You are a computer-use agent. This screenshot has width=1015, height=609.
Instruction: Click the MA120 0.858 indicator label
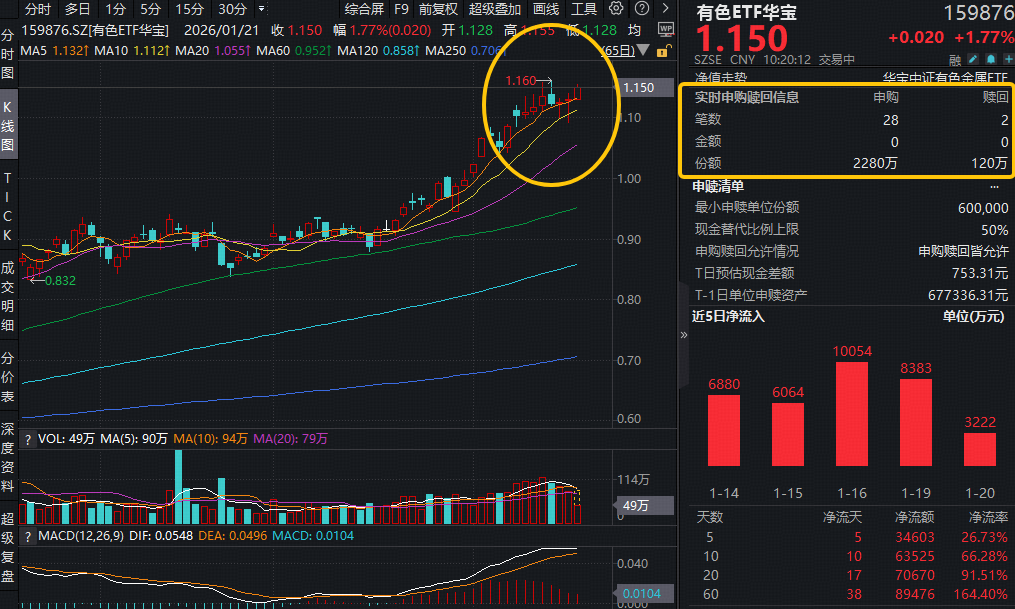(x=377, y=50)
